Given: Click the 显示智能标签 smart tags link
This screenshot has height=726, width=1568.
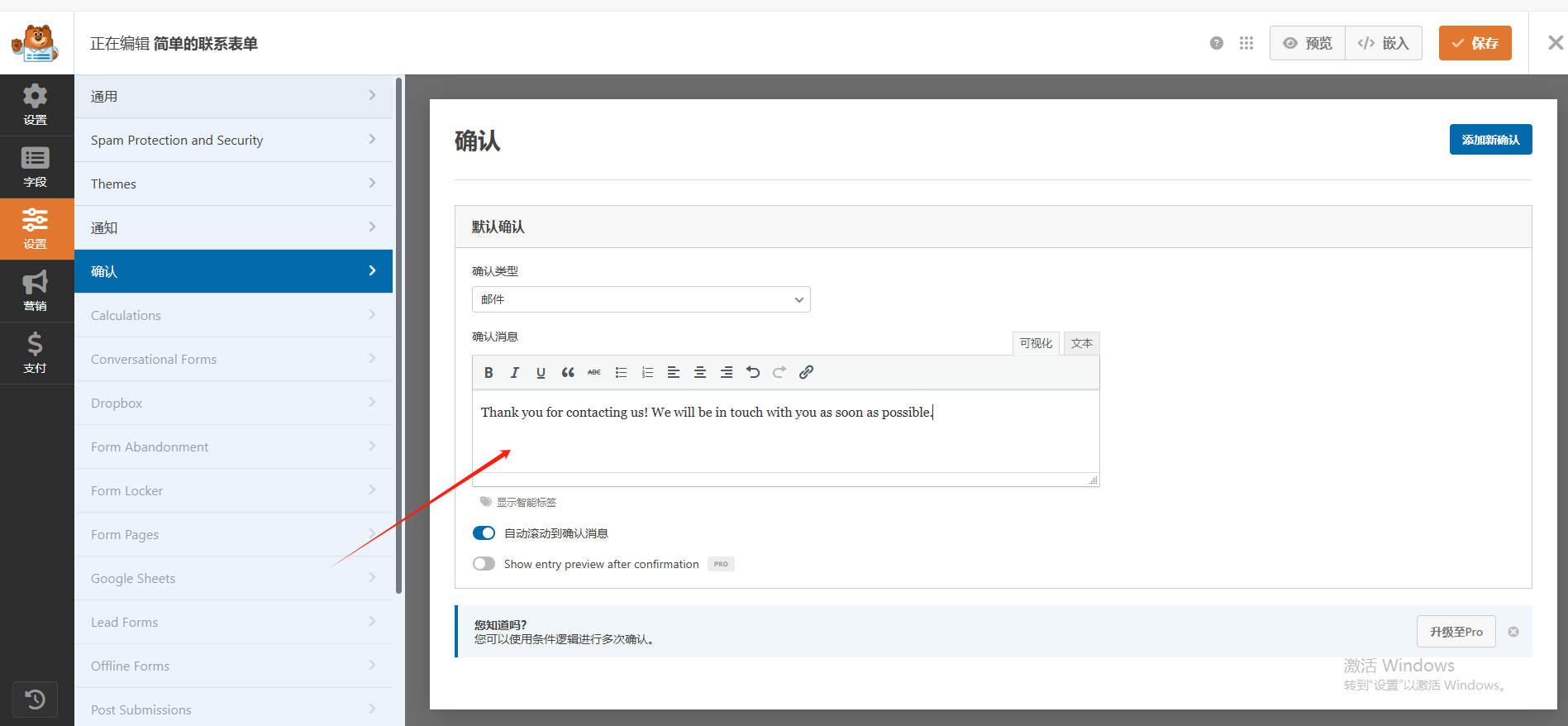Looking at the screenshot, I should point(526,502).
